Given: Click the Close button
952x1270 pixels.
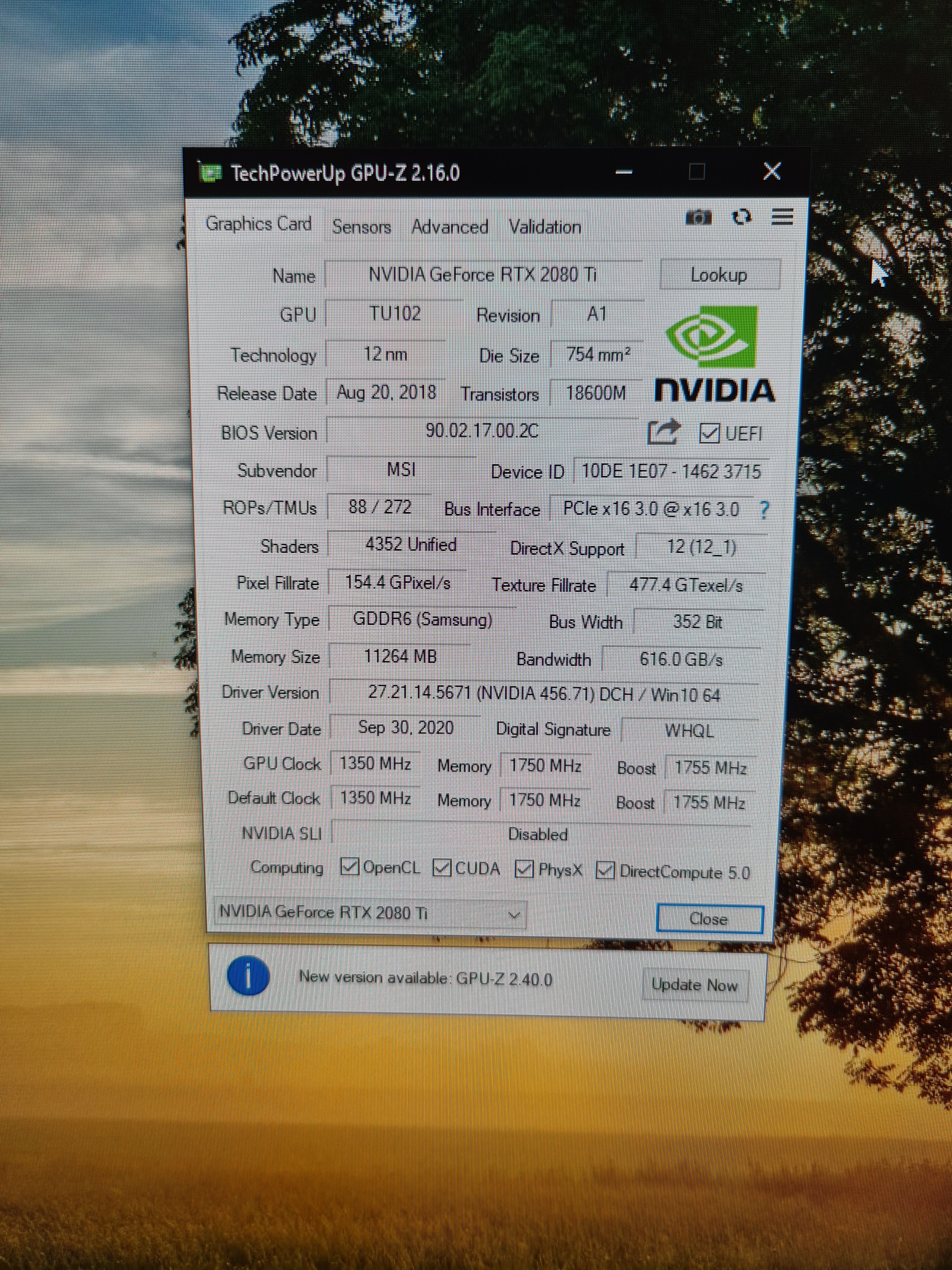Looking at the screenshot, I should click(709, 918).
